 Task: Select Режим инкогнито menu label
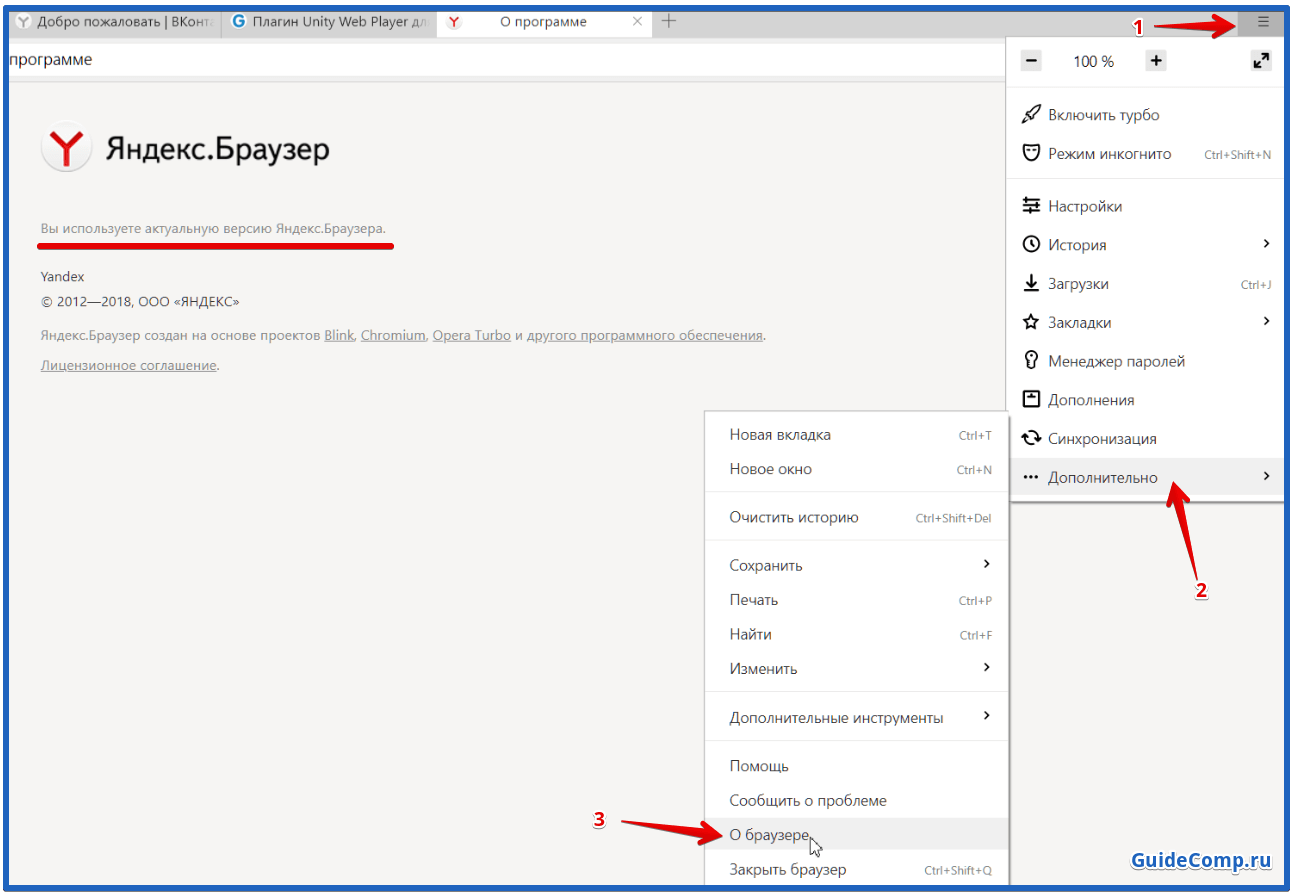tap(1109, 154)
